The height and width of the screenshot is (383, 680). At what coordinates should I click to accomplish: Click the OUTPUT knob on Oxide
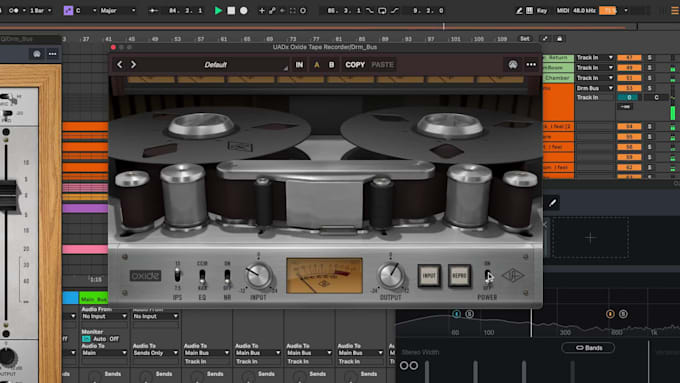click(x=391, y=275)
